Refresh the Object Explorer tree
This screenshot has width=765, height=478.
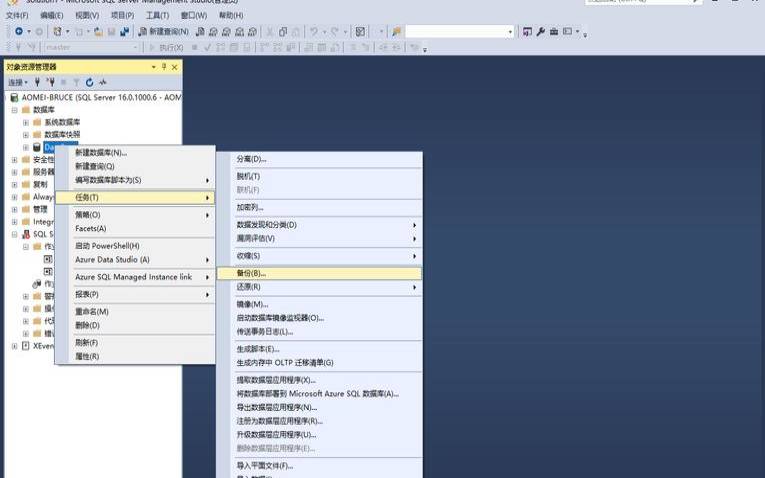point(89,82)
